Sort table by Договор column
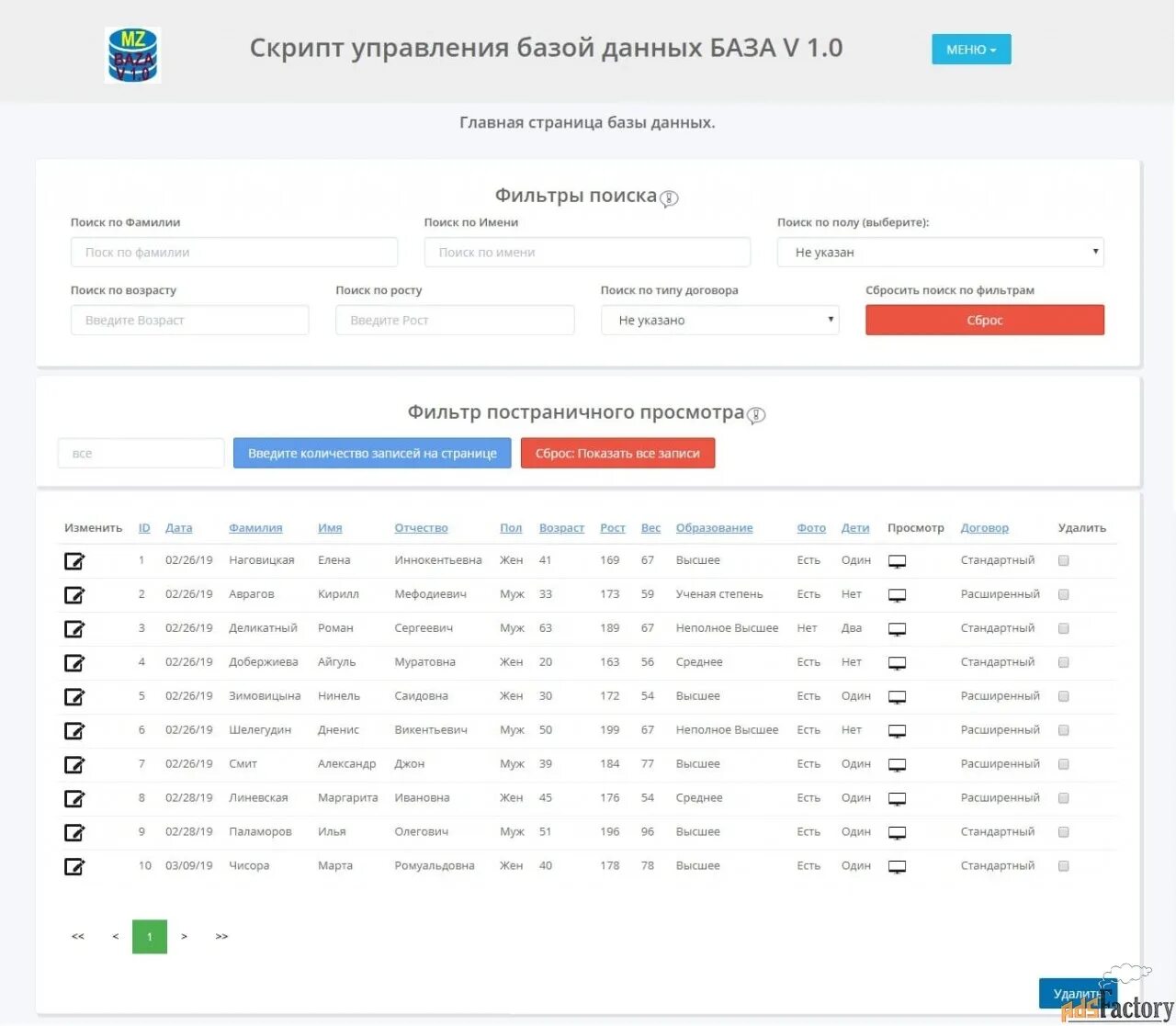1176x1026 pixels. pos(985,528)
